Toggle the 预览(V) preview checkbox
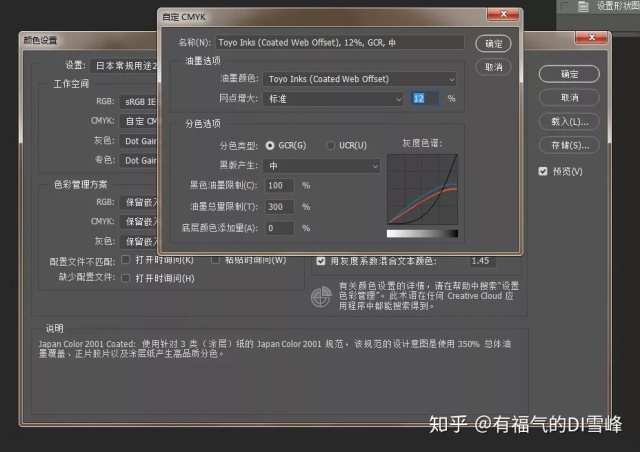This screenshot has height=452, width=640. (543, 171)
